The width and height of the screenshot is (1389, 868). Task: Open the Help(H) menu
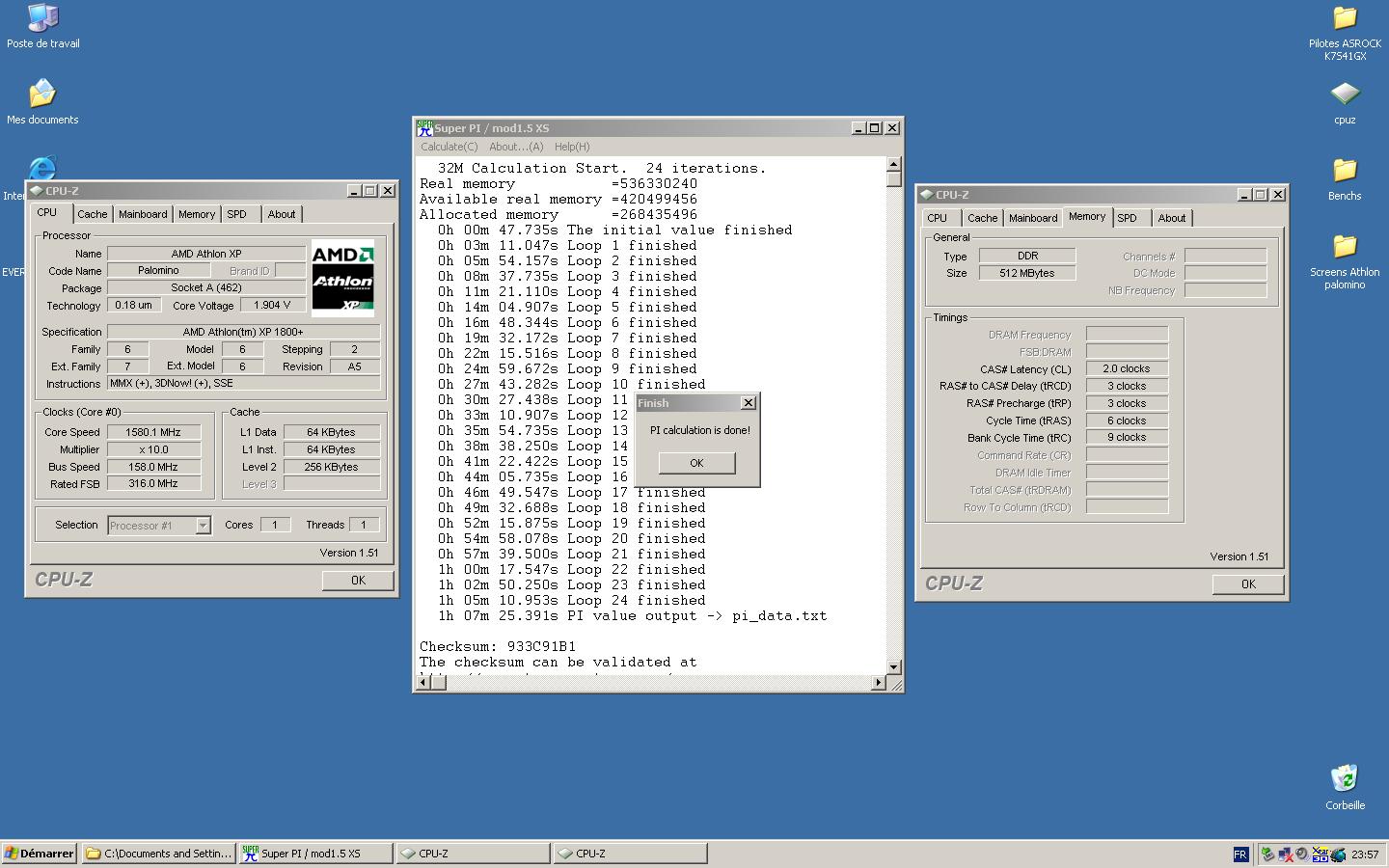pos(572,147)
